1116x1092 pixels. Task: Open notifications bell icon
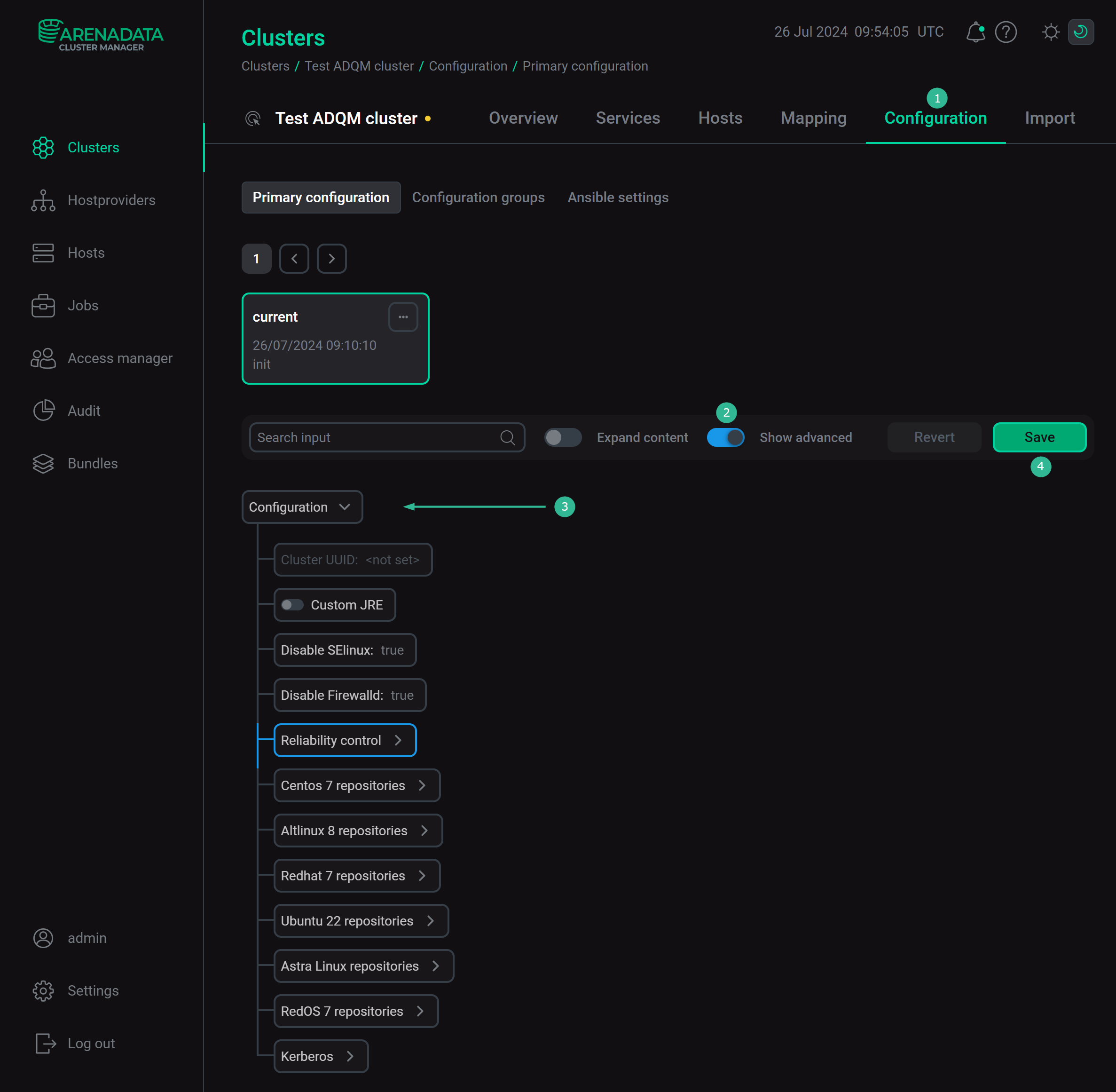(975, 32)
